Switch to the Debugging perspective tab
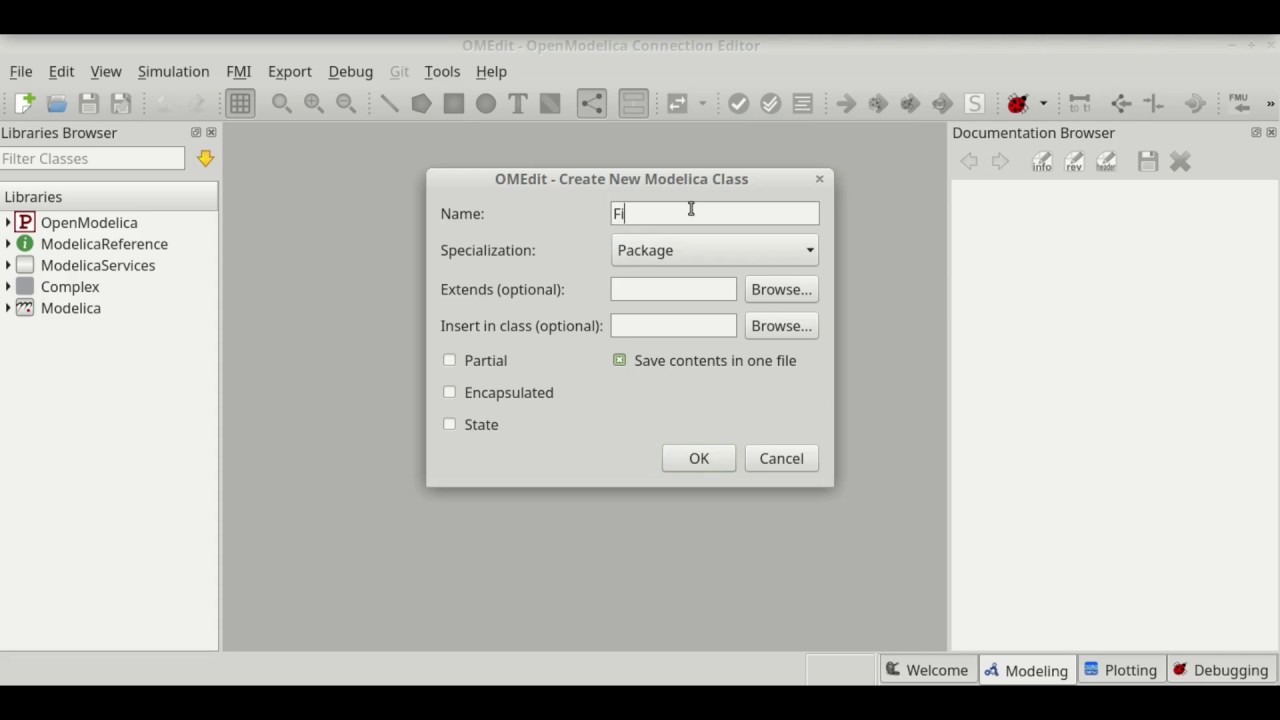Viewport: 1280px width, 720px height. click(1220, 670)
